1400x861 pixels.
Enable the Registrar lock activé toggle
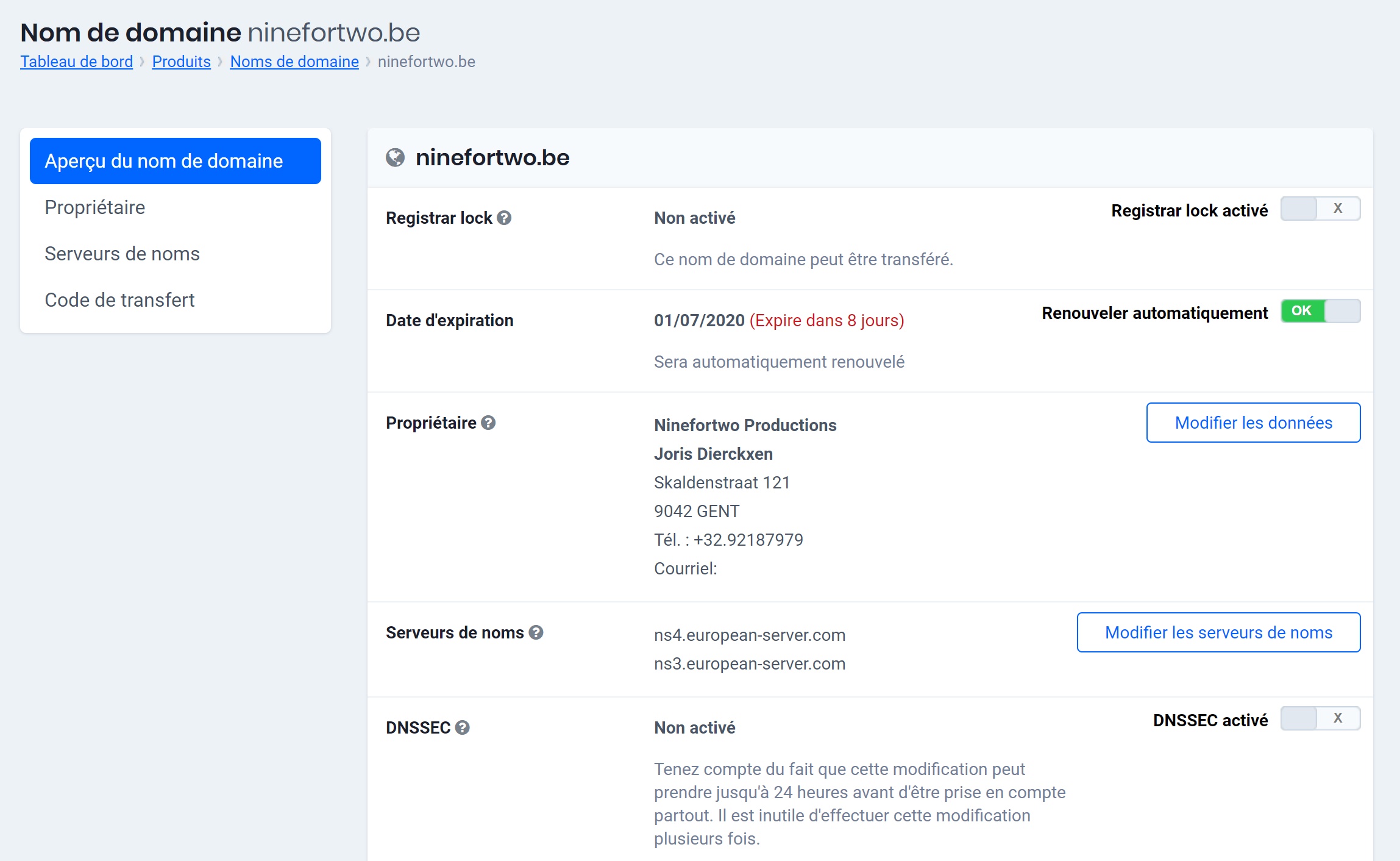tap(1320, 209)
